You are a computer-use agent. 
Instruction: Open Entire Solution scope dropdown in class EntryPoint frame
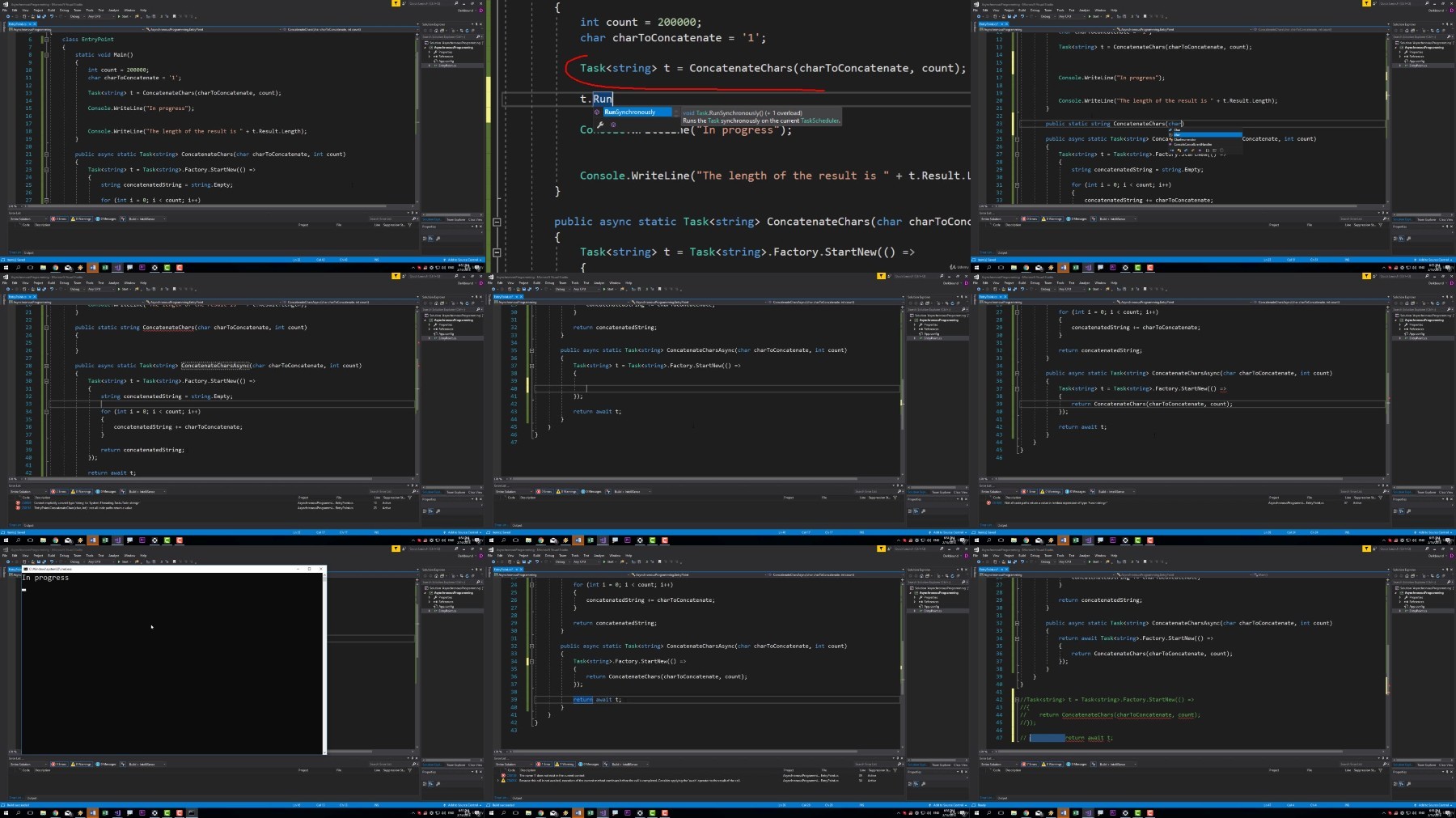28,218
